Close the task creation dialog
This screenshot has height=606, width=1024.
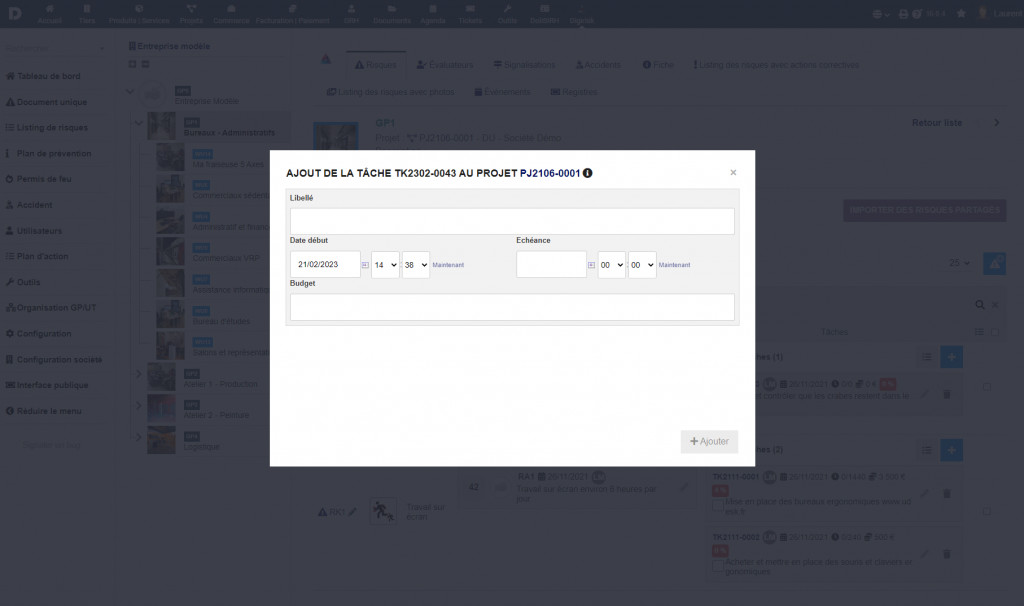[x=733, y=172]
